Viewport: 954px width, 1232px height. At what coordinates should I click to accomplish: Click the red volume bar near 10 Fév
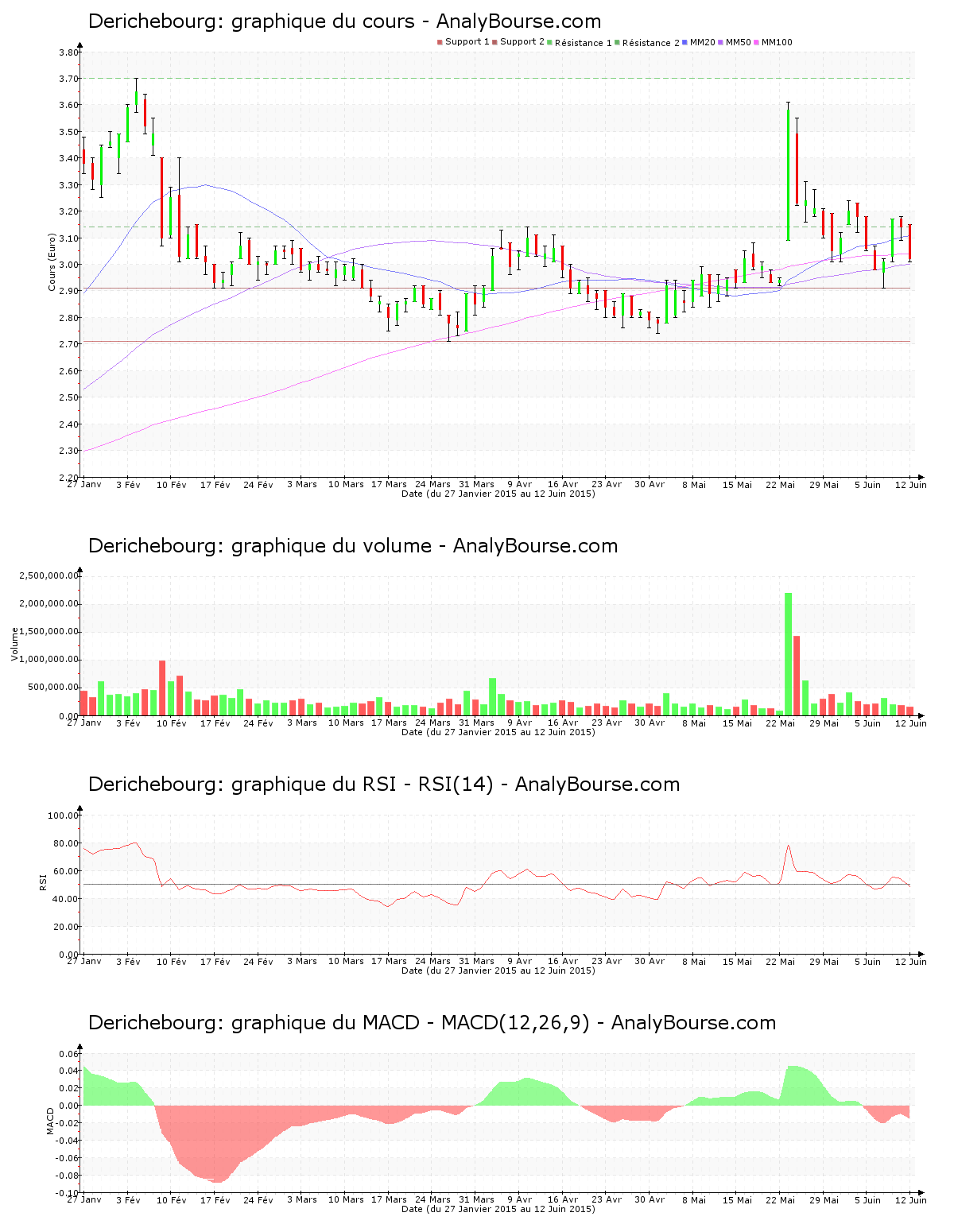[x=162, y=688]
